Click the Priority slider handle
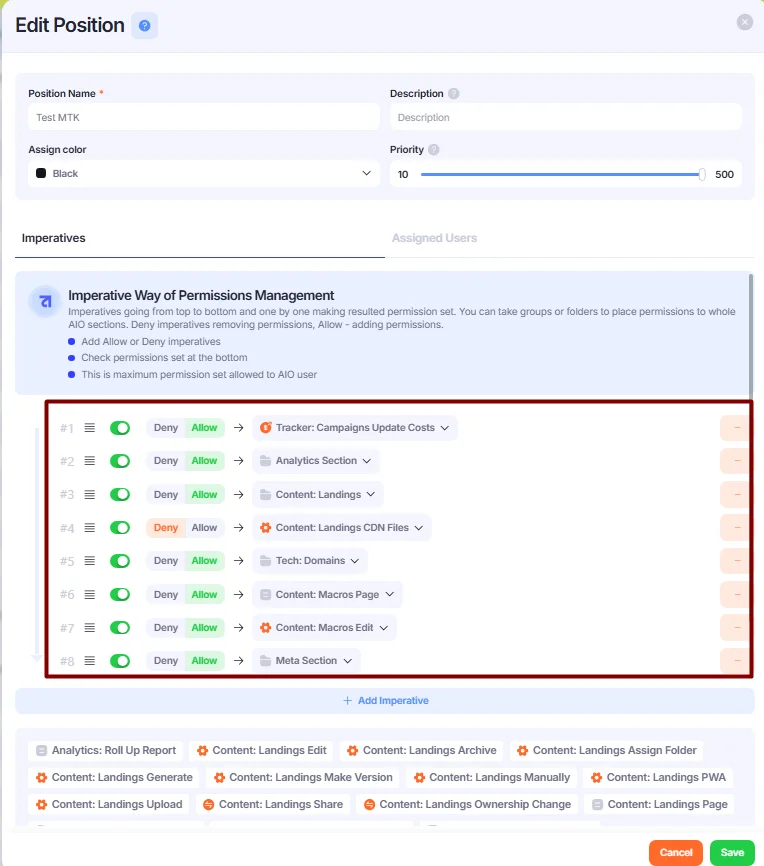Image resolution: width=764 pixels, height=866 pixels. tap(702, 175)
